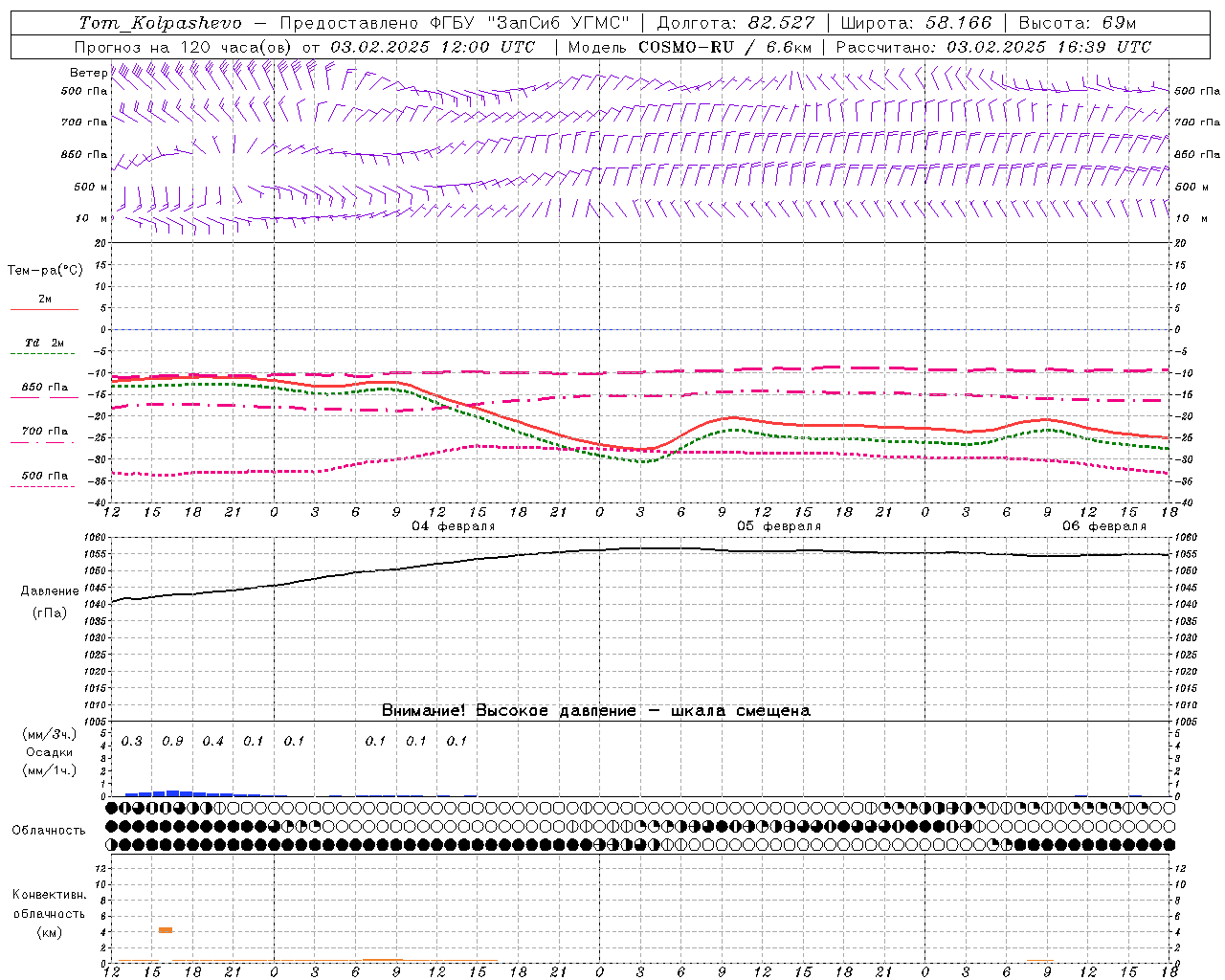Click the precipitation value 0.4

[x=212, y=742]
